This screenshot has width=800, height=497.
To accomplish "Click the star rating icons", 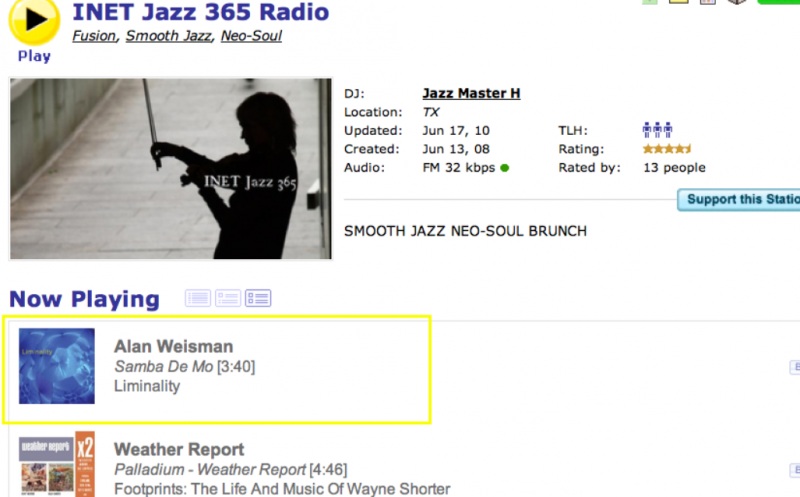I will coord(667,149).
